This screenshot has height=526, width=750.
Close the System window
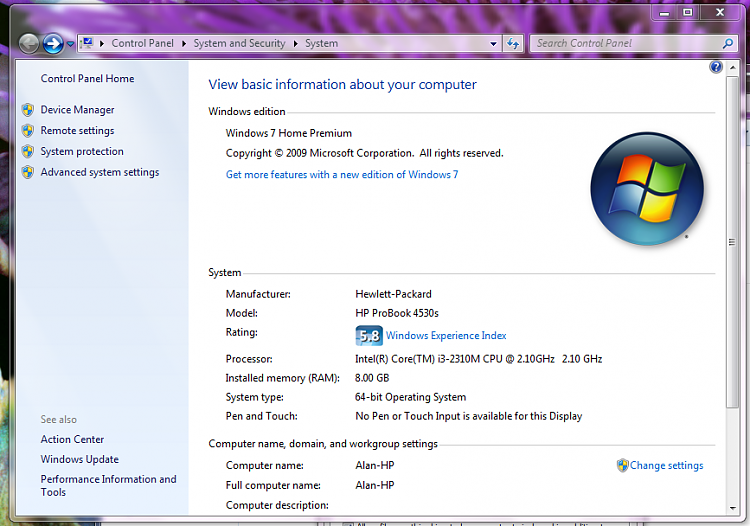[720, 12]
